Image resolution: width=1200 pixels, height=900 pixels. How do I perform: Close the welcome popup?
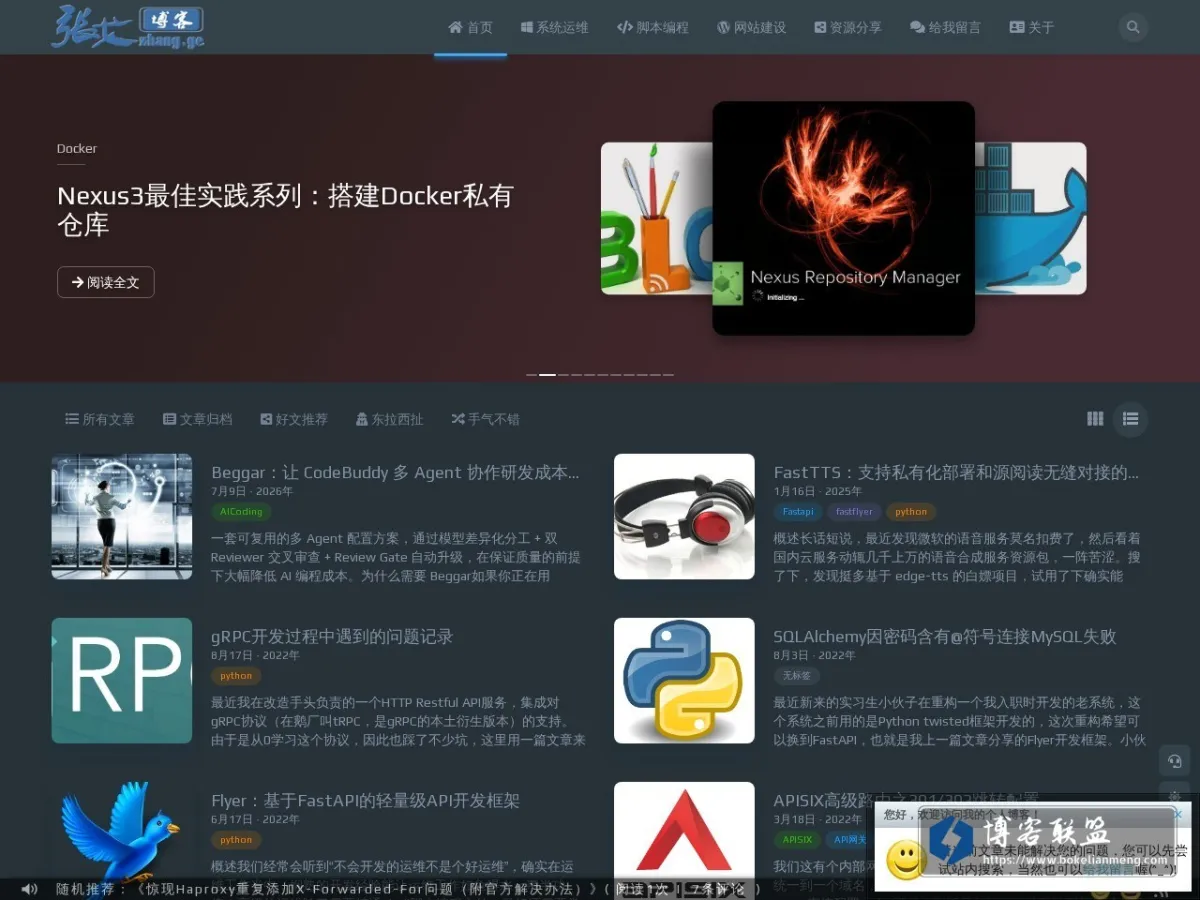click(1178, 814)
